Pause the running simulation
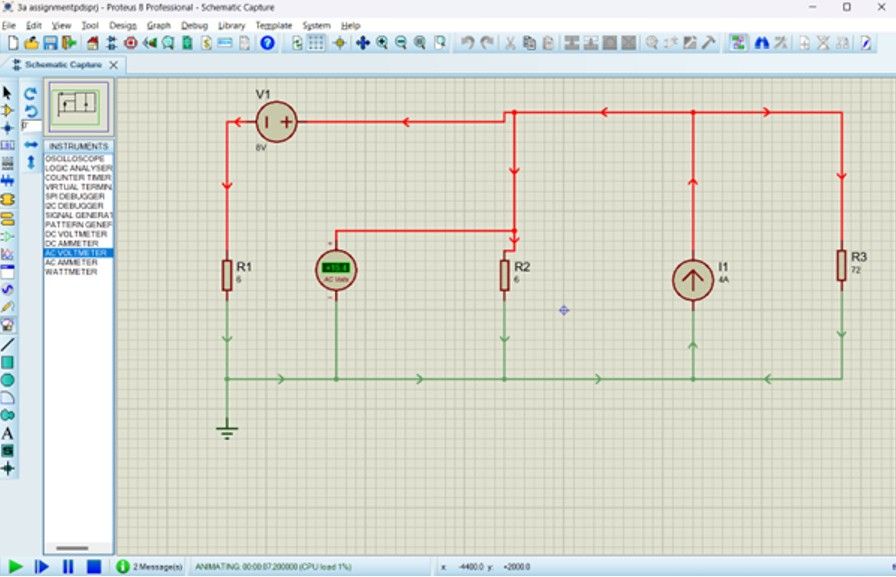This screenshot has height=577, width=896. pos(68,567)
